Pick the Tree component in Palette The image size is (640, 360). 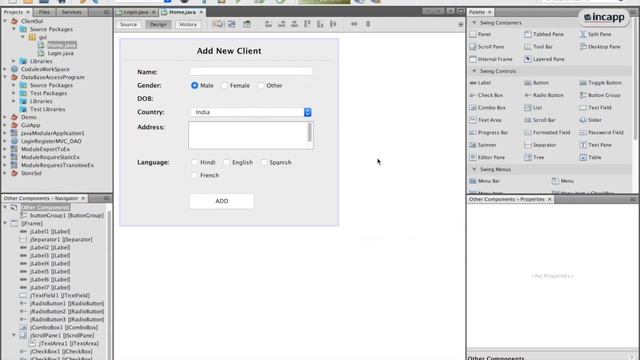click(534, 158)
